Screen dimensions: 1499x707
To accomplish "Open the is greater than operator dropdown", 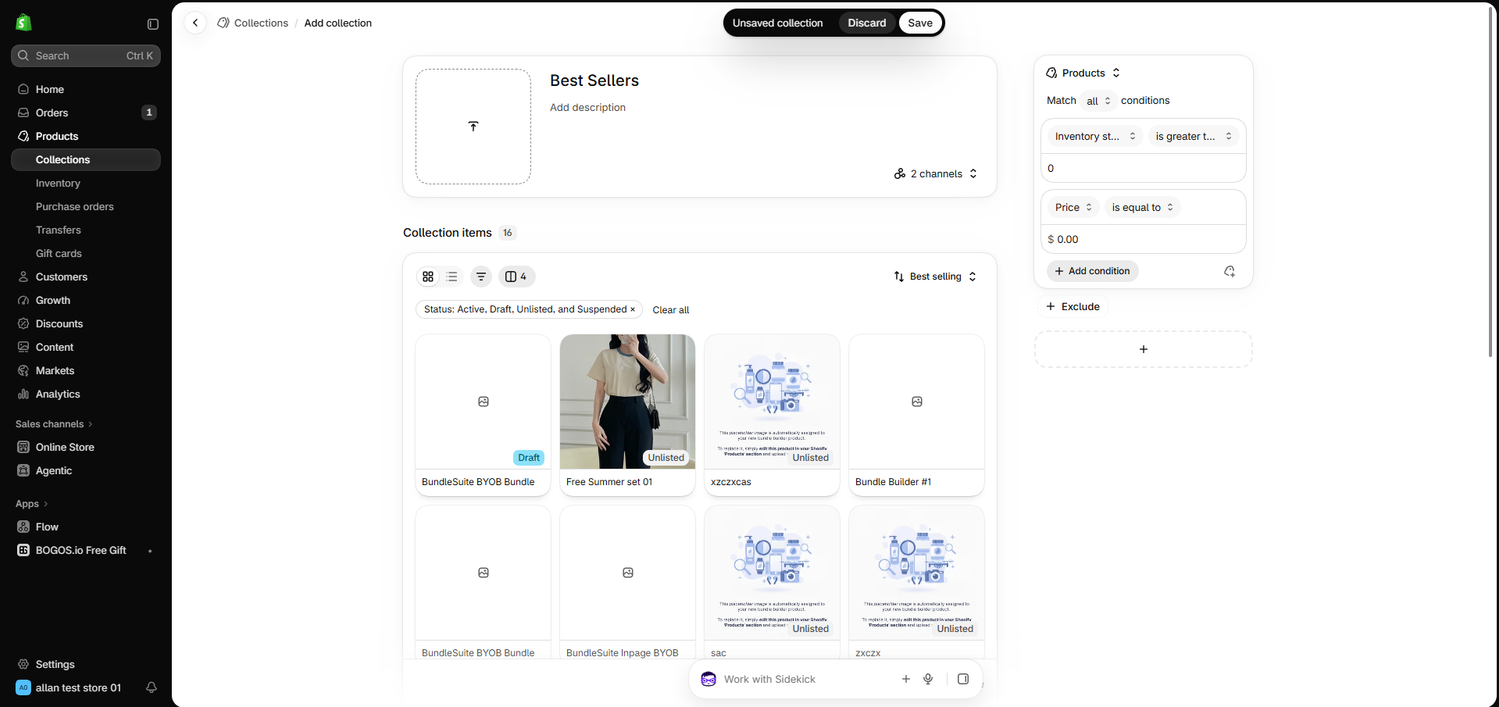I will pos(1194,137).
